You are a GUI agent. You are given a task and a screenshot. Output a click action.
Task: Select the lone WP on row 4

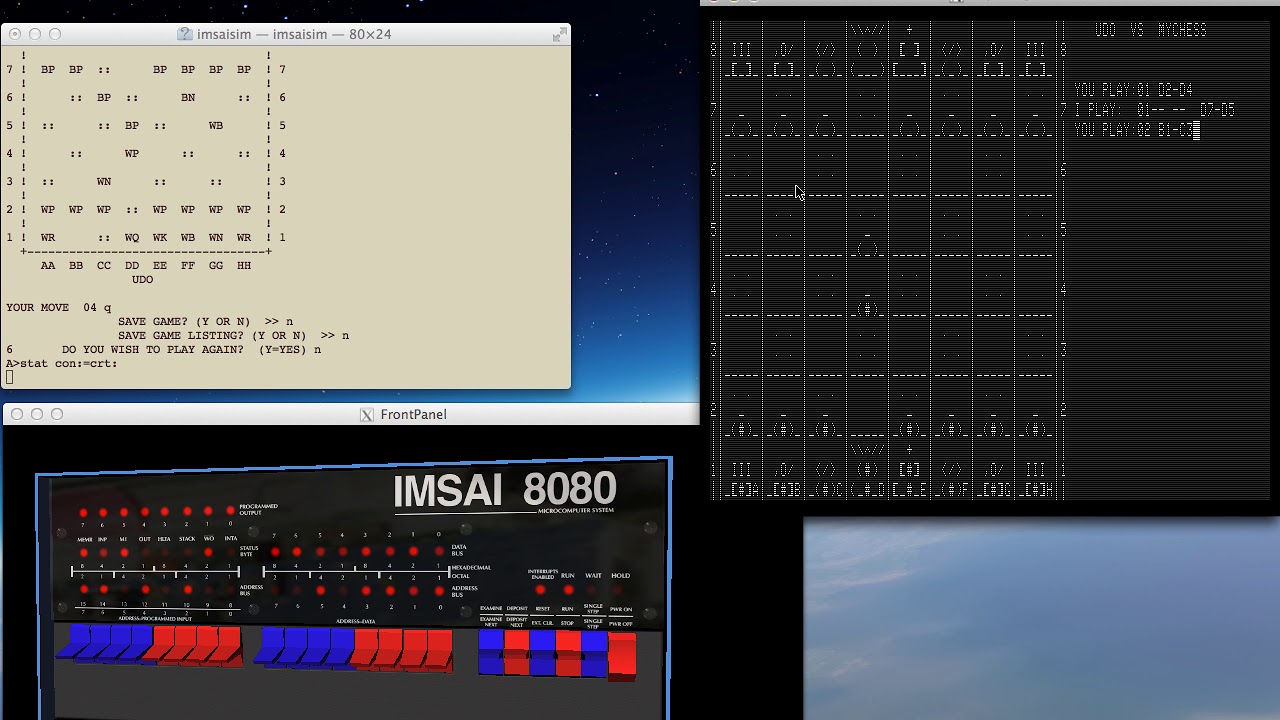[132, 154]
